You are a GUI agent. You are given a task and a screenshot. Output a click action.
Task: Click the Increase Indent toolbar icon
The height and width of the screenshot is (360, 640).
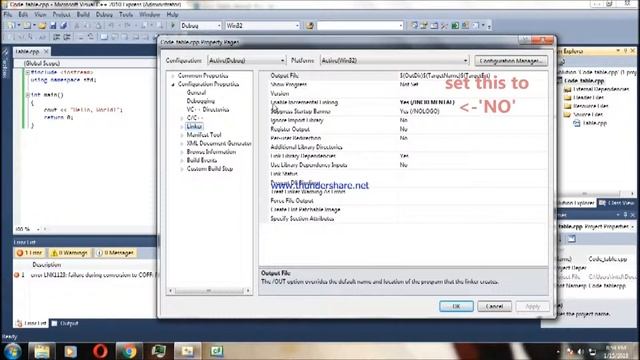point(67,37)
